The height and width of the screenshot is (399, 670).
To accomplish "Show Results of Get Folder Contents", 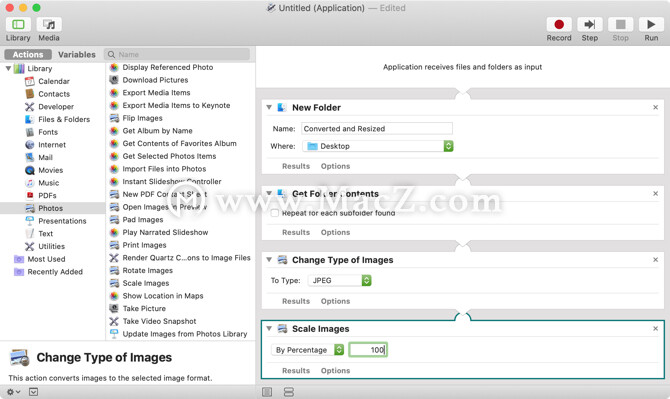I will pyautogui.click(x=296, y=232).
